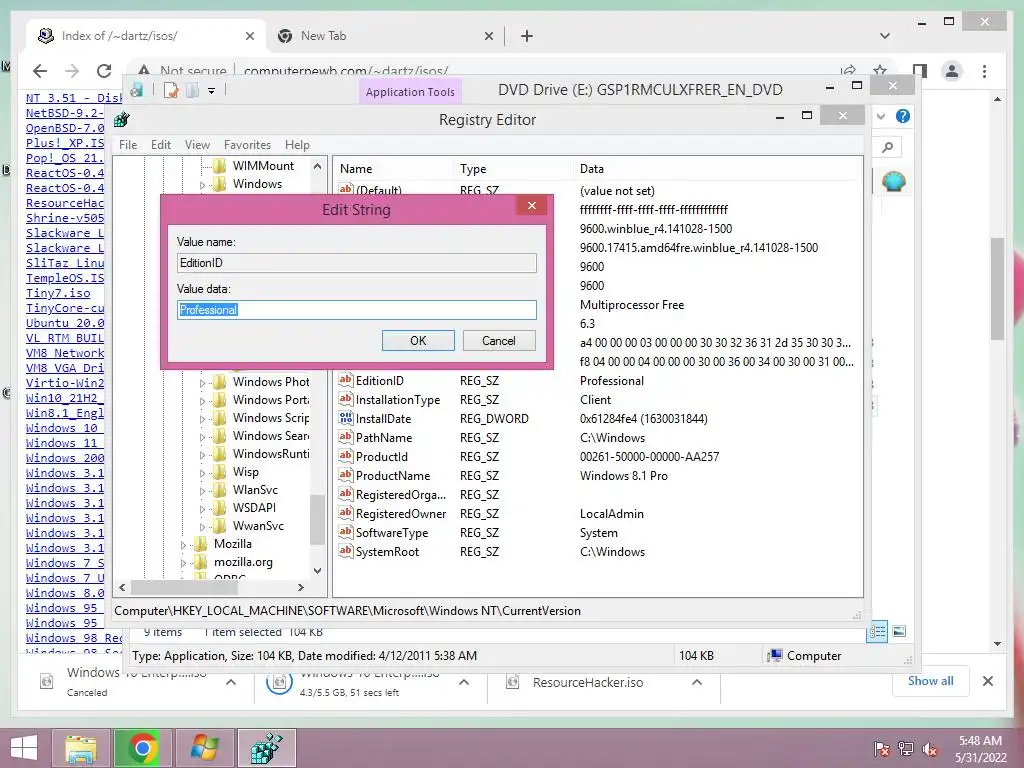The height and width of the screenshot is (768, 1024).
Task: Click the RegisteredOrganization value icon
Action: click(x=345, y=494)
